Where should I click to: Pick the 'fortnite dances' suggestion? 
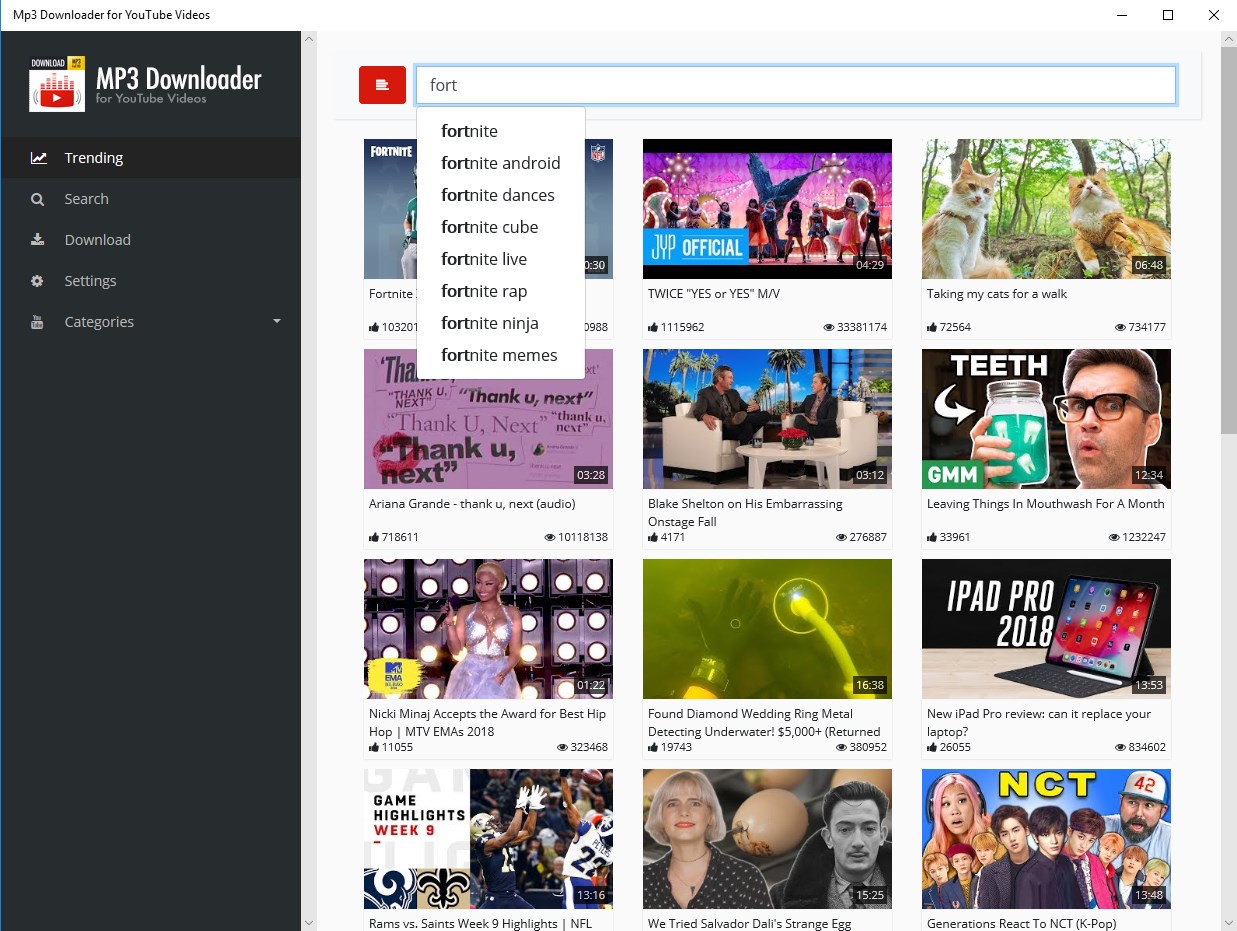point(501,195)
